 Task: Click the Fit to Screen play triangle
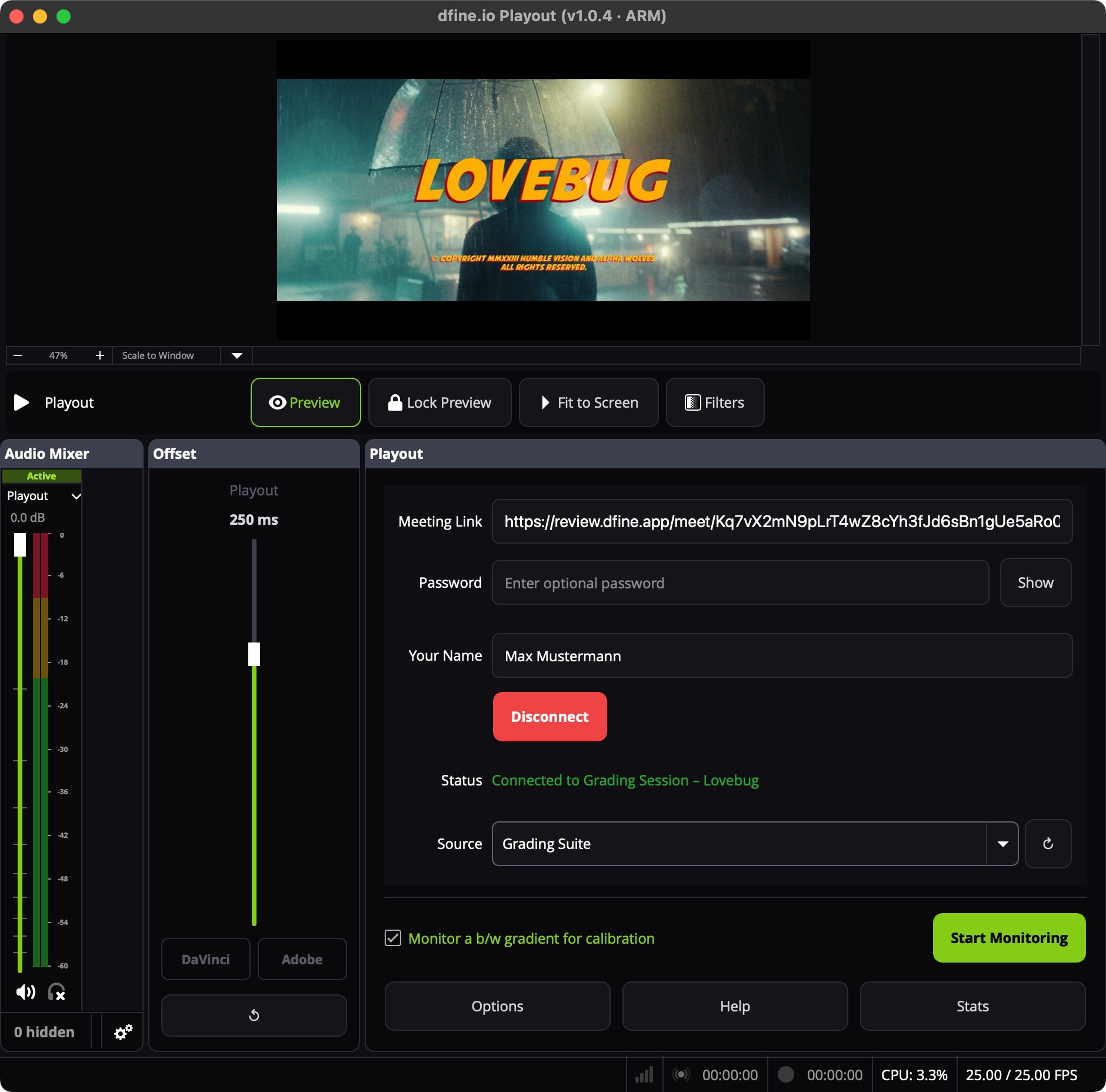coord(545,402)
